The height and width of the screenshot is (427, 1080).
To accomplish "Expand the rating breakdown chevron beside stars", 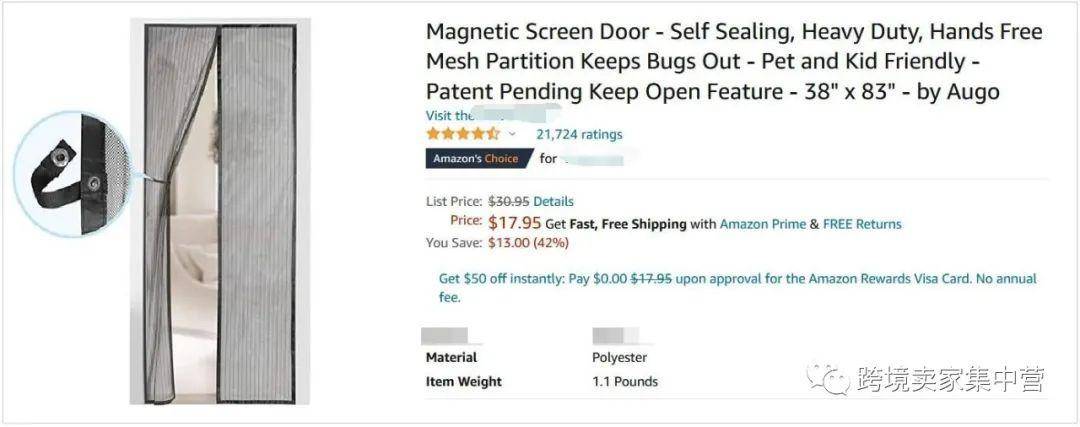I will pos(513,134).
